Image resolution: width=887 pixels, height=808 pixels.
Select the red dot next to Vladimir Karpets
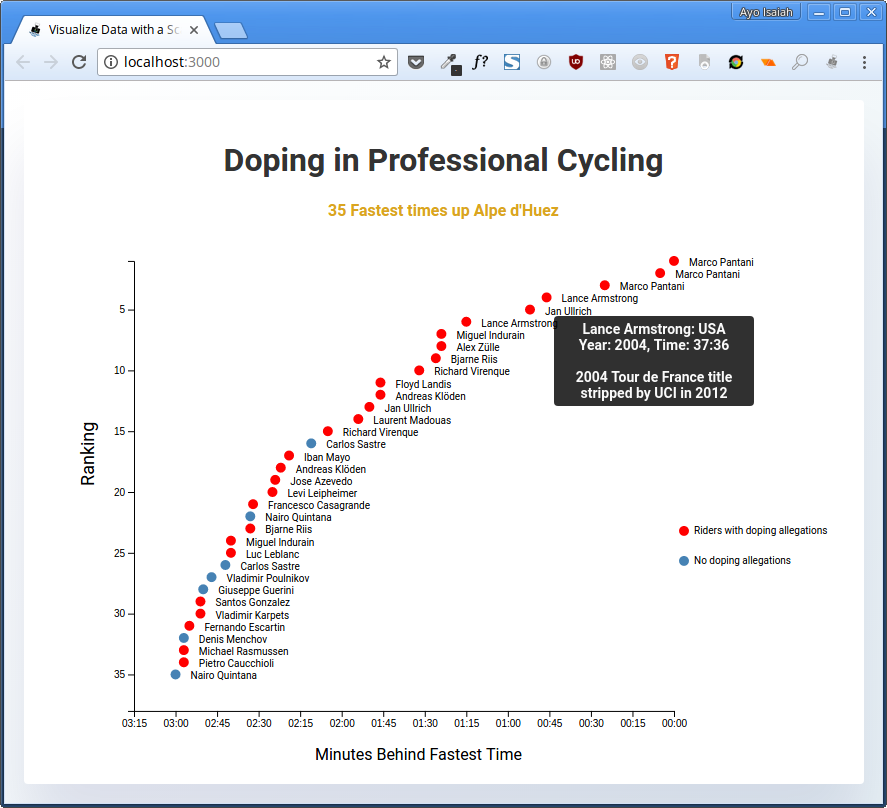200,614
